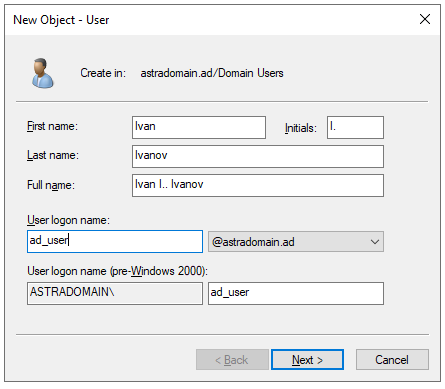Proceed with the Next button
This screenshot has height=389, width=445.
coord(307,360)
